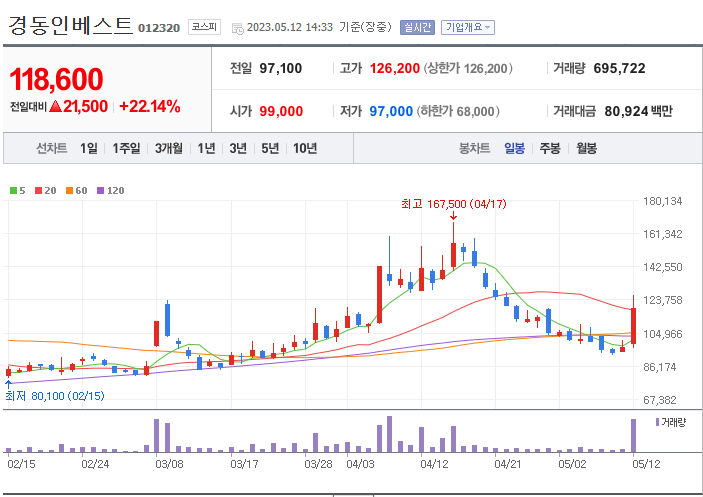Click the 04/21 date axis label

(508, 464)
